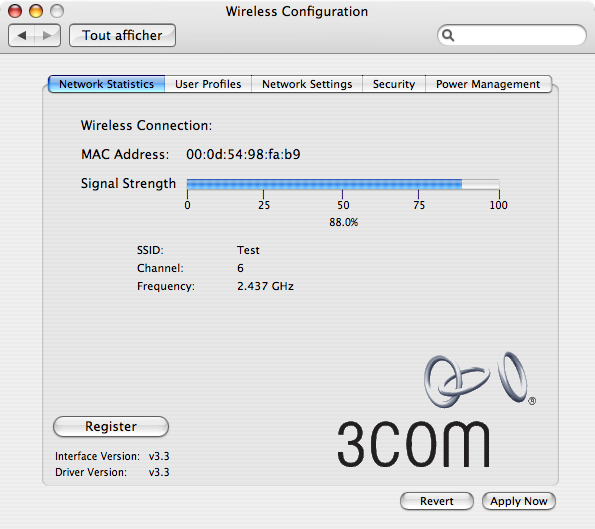Click the magnifying glass search icon
The image size is (595, 529).
point(448,35)
